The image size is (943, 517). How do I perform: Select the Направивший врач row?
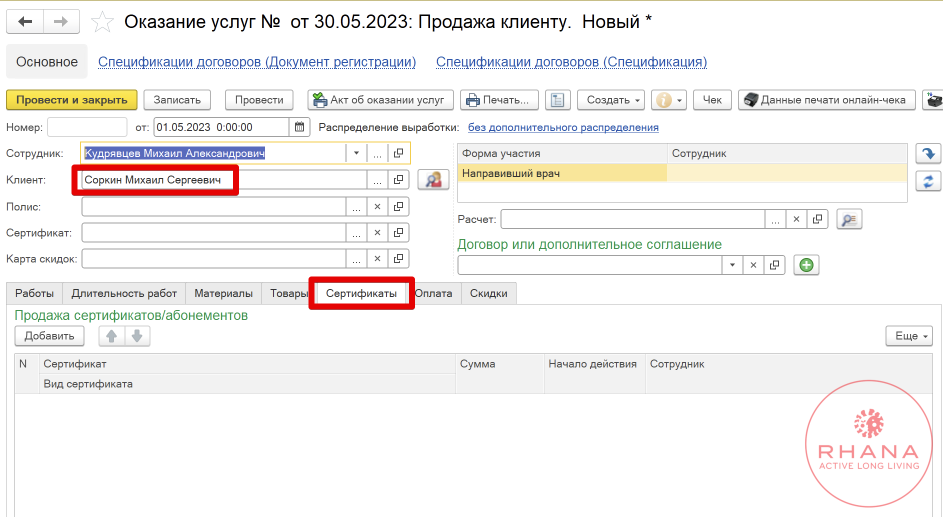[x=682, y=173]
